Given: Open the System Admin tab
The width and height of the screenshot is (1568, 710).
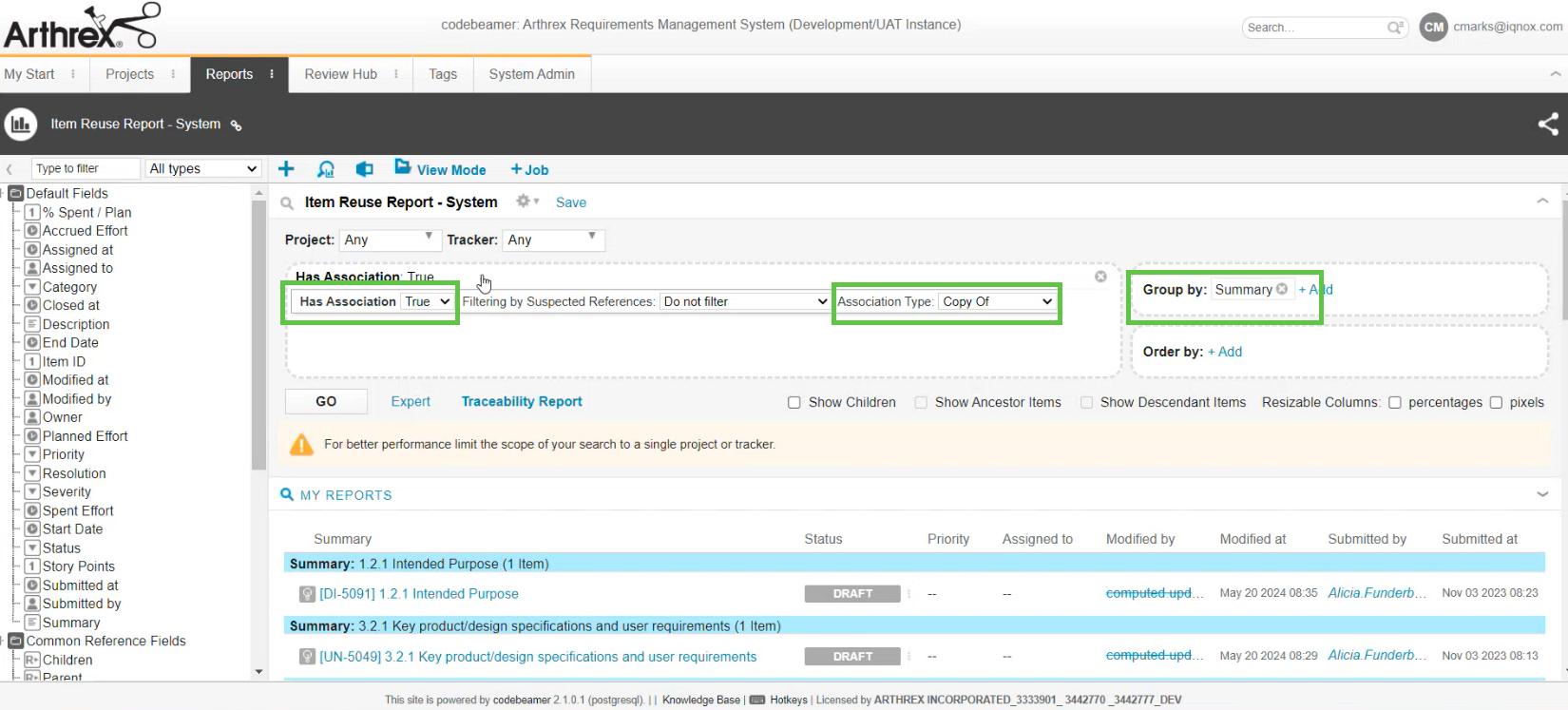Looking at the screenshot, I should pos(531,74).
